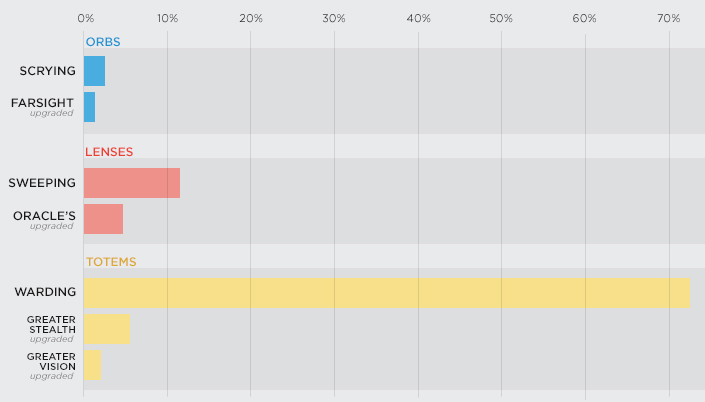Click the GREATER STEALTH row label
This screenshot has height=402, width=705.
click(51, 324)
